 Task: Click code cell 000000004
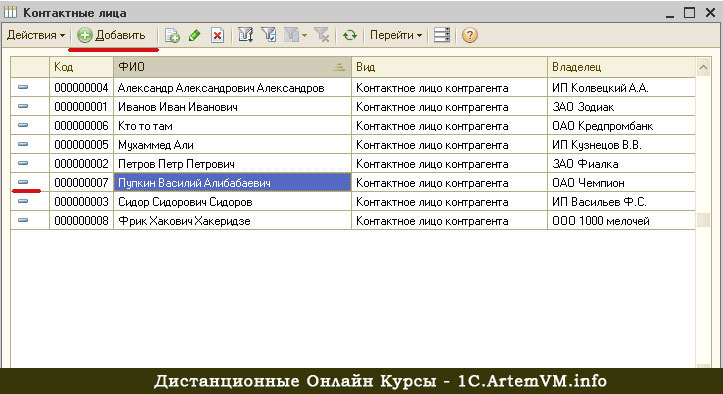81,88
